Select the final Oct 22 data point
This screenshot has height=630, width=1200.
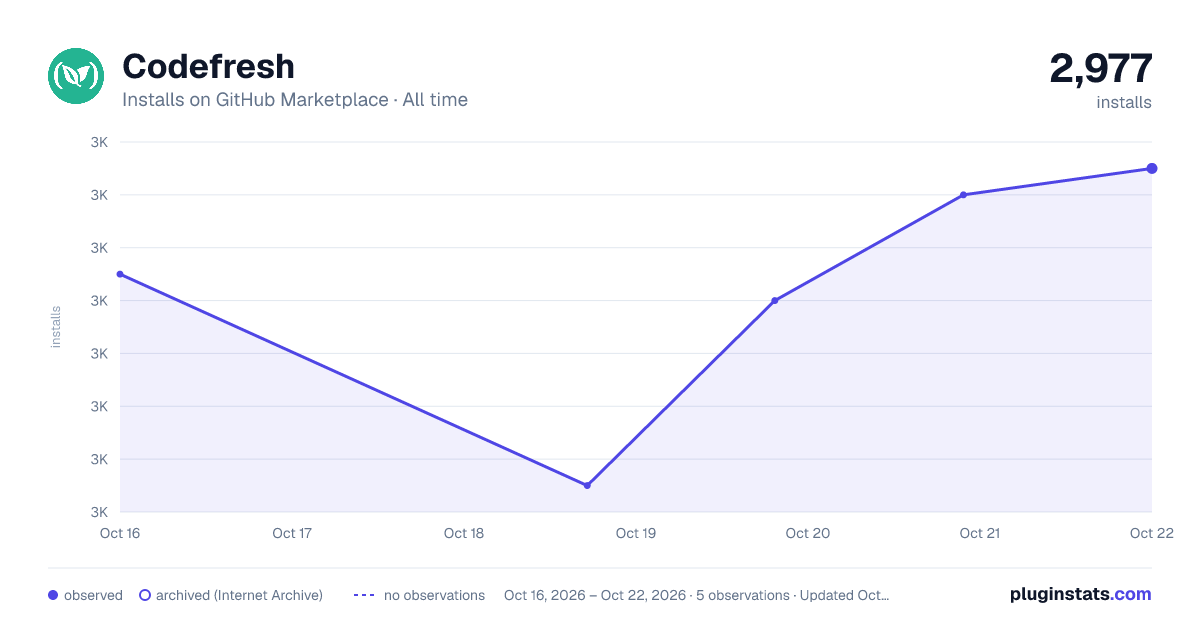pyautogui.click(x=1152, y=168)
